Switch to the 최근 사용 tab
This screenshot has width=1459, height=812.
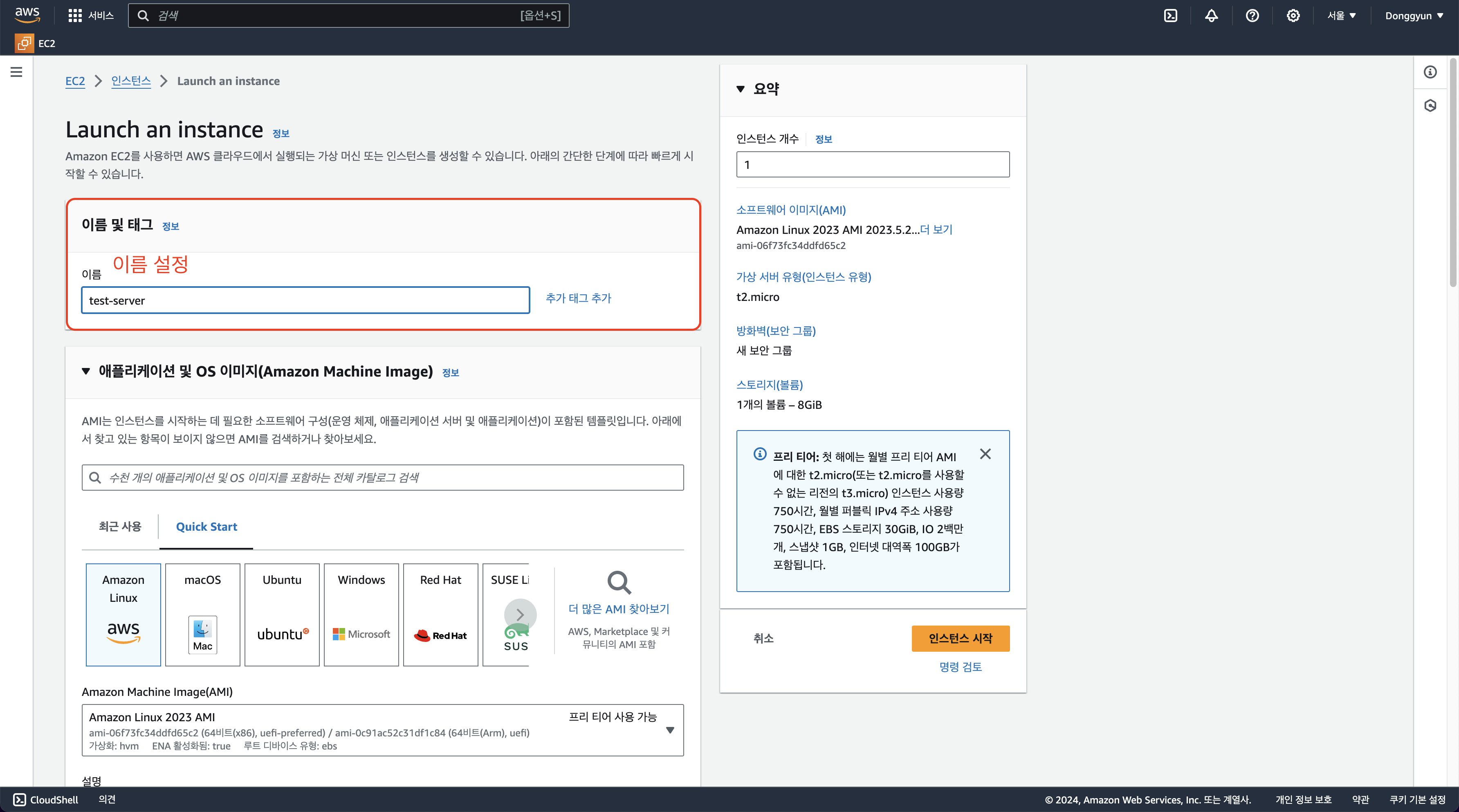click(x=119, y=527)
